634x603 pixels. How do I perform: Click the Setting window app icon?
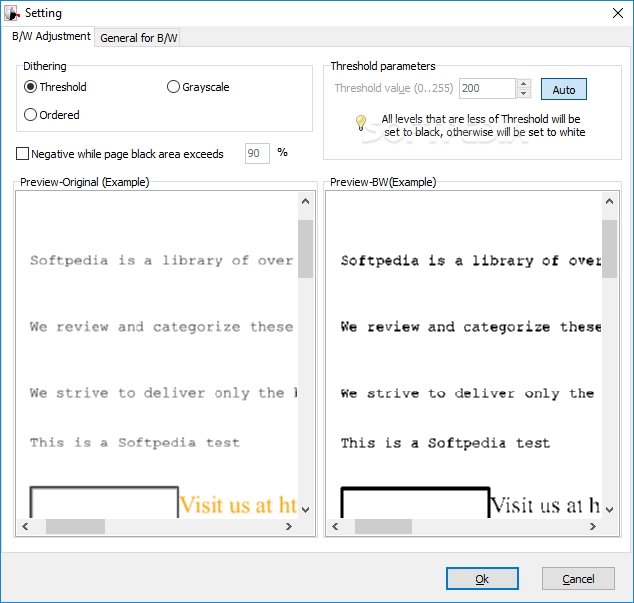click(x=11, y=13)
